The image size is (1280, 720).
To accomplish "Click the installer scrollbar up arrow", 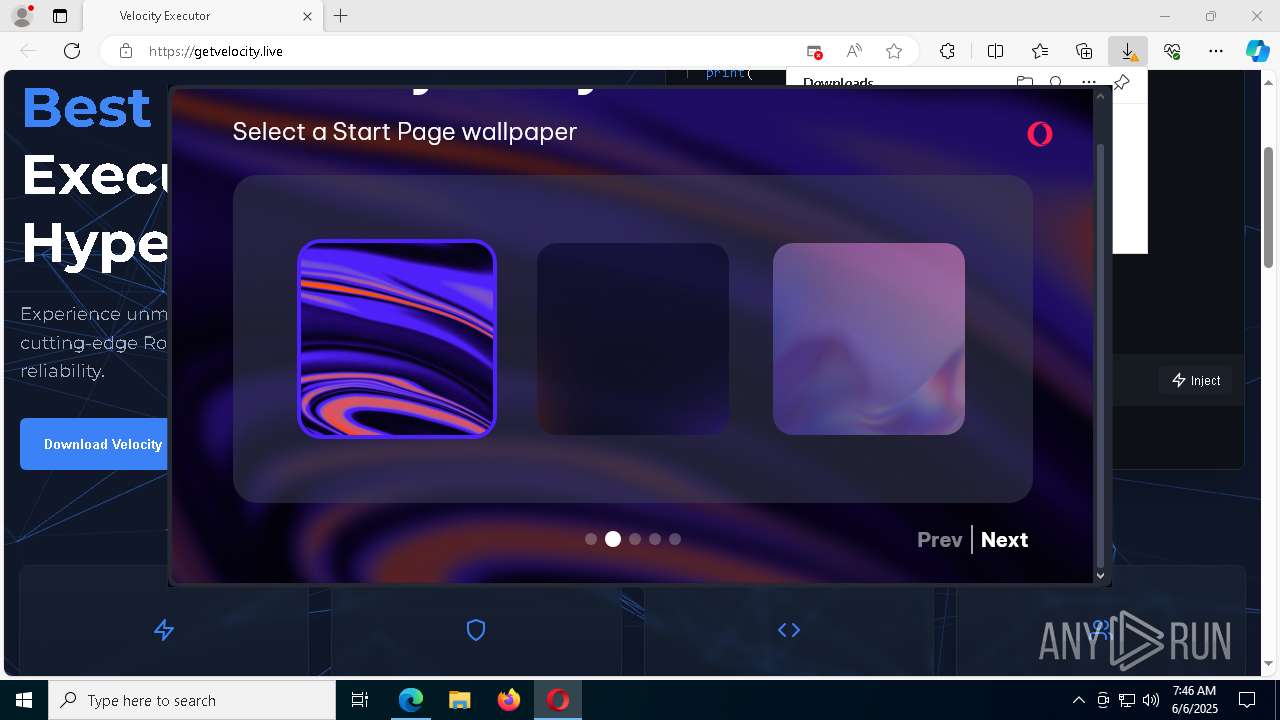I will [x=1101, y=97].
